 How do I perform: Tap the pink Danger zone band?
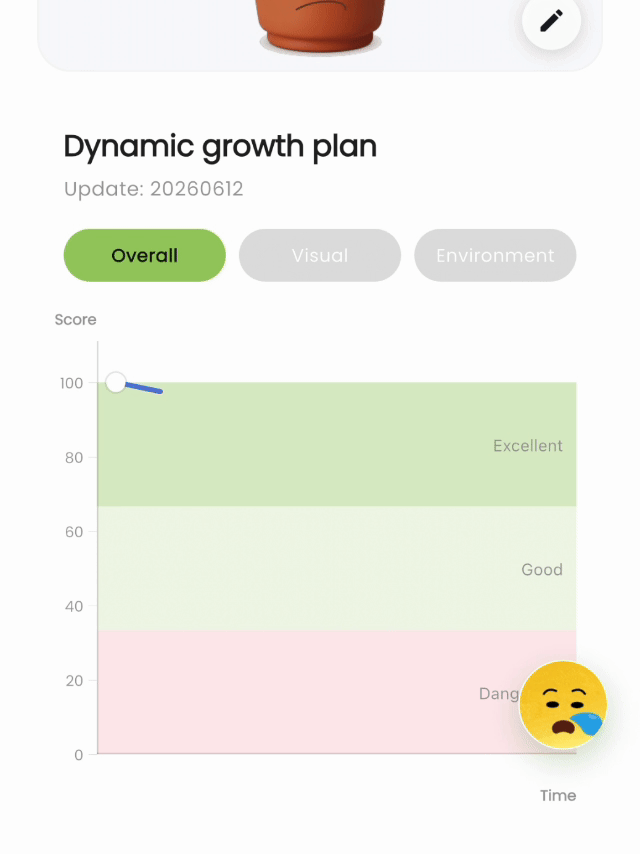point(305,692)
